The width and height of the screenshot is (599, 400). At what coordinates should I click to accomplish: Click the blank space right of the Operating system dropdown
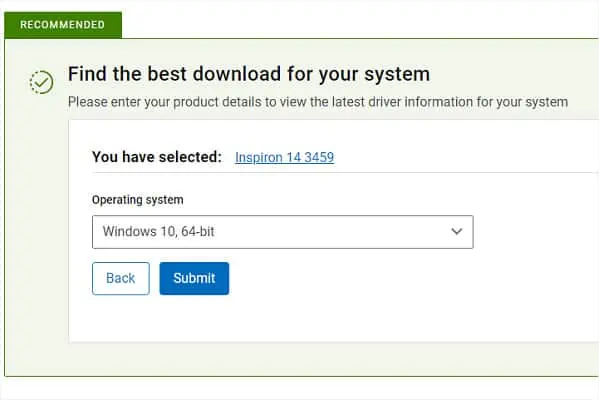point(535,232)
